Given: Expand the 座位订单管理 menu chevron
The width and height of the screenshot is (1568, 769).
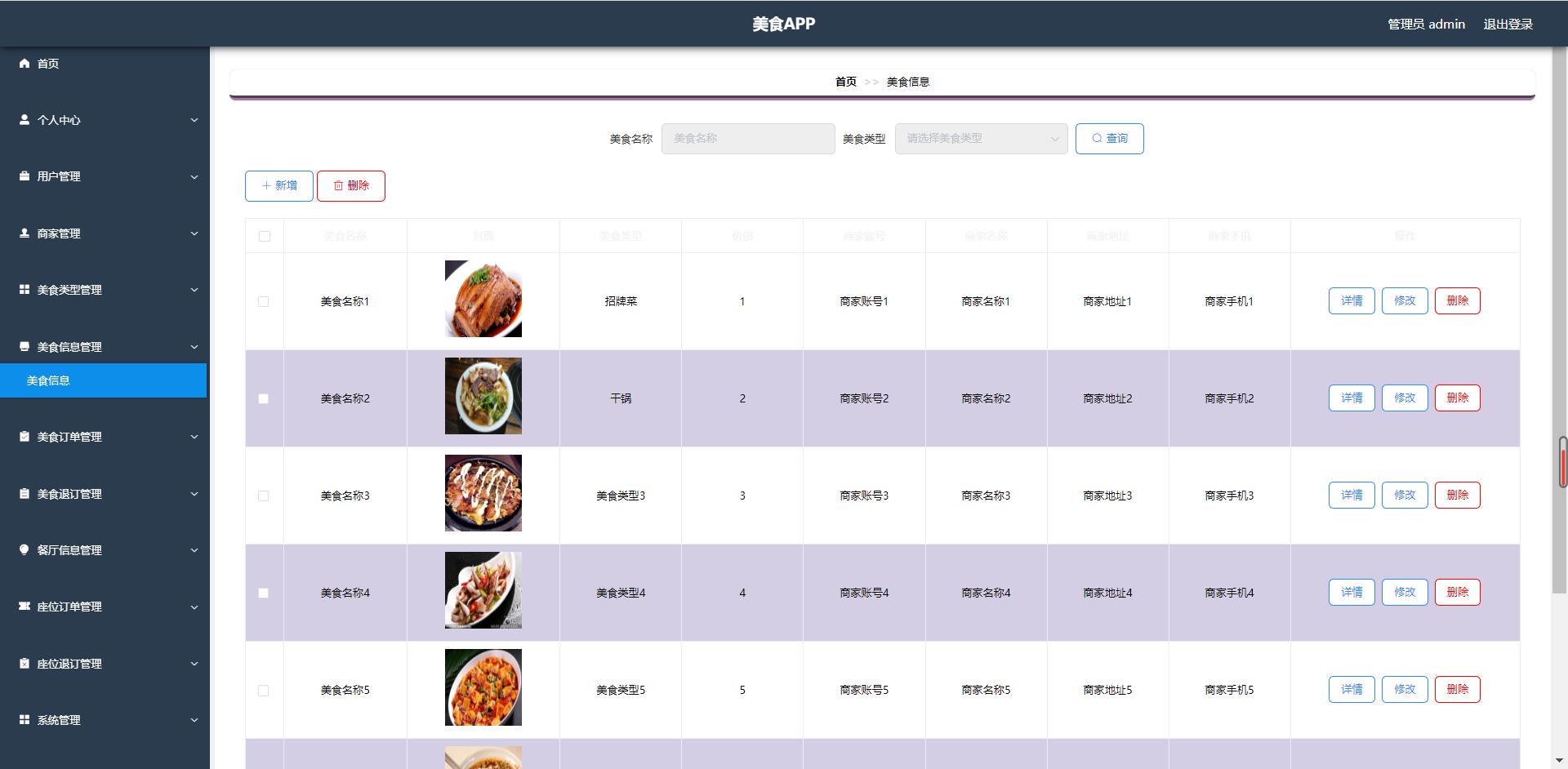Looking at the screenshot, I should 194,607.
